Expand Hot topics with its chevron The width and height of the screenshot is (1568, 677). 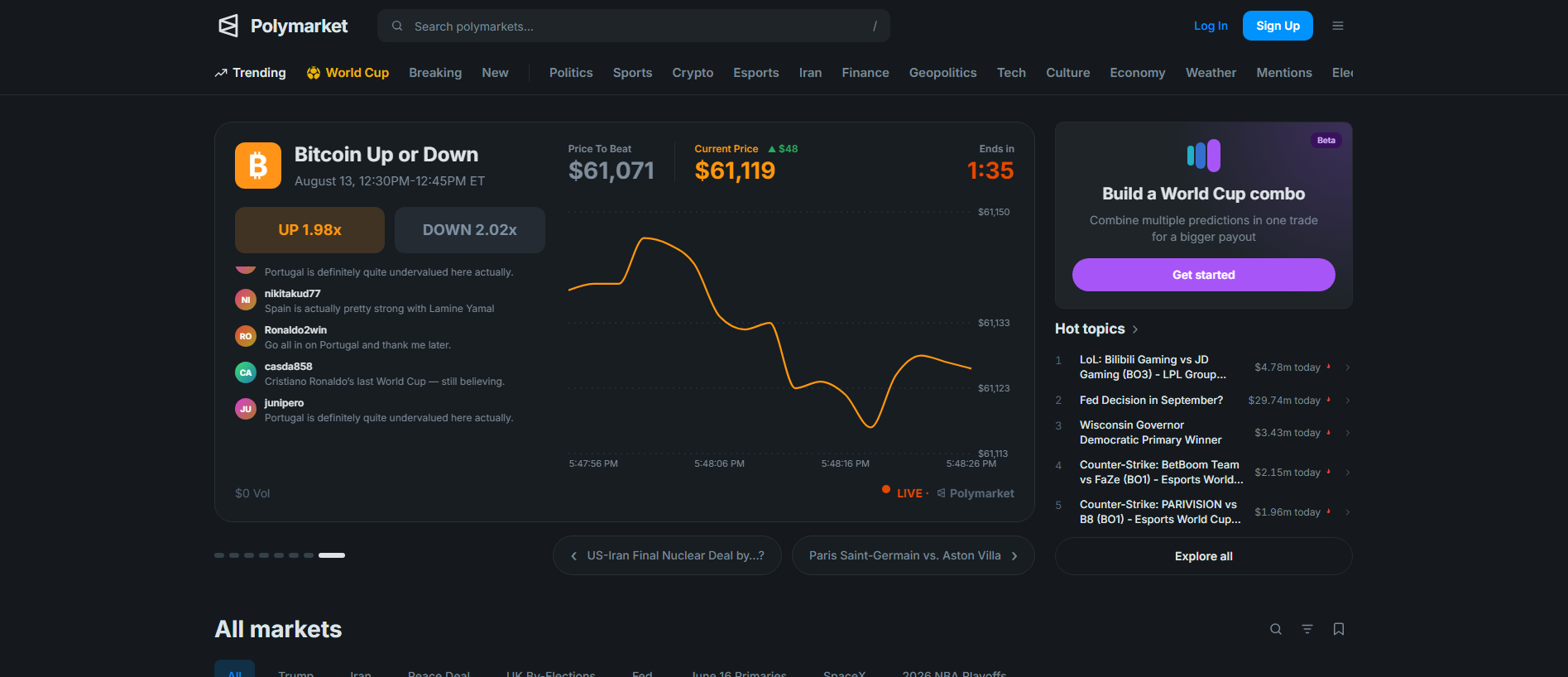[1135, 329]
